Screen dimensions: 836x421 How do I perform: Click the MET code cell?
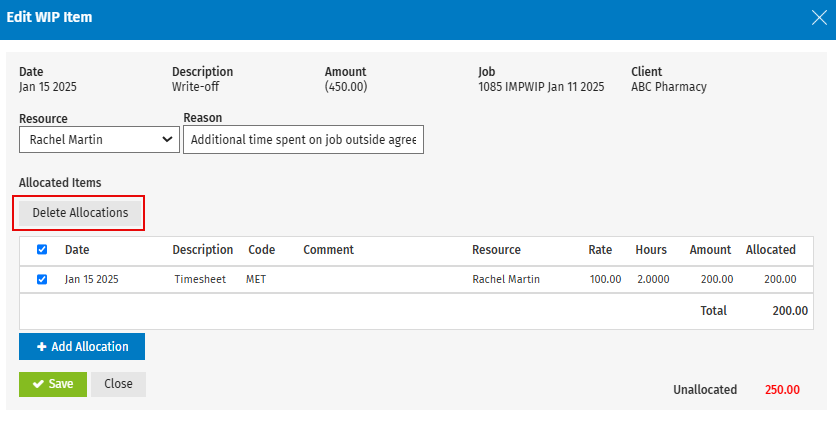point(256,279)
